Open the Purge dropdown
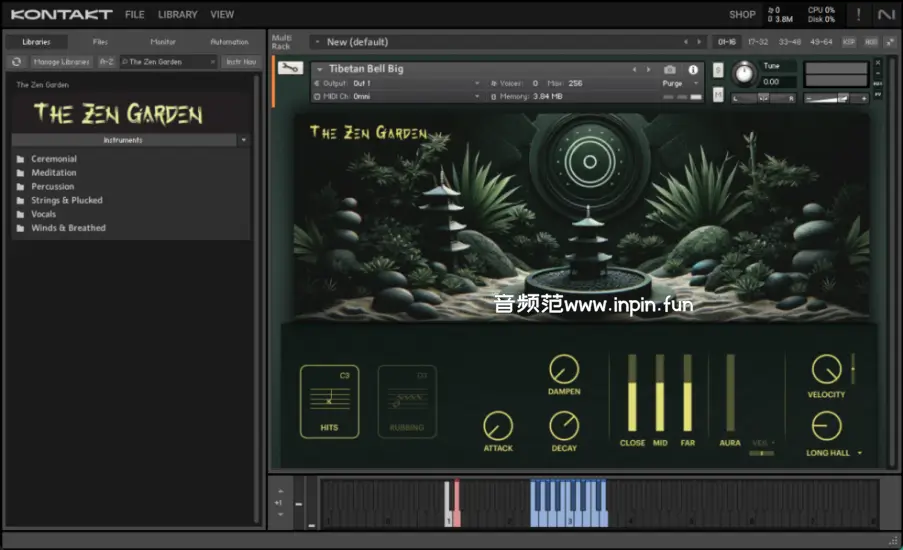Screen dimensions: 903x550 tap(680, 84)
